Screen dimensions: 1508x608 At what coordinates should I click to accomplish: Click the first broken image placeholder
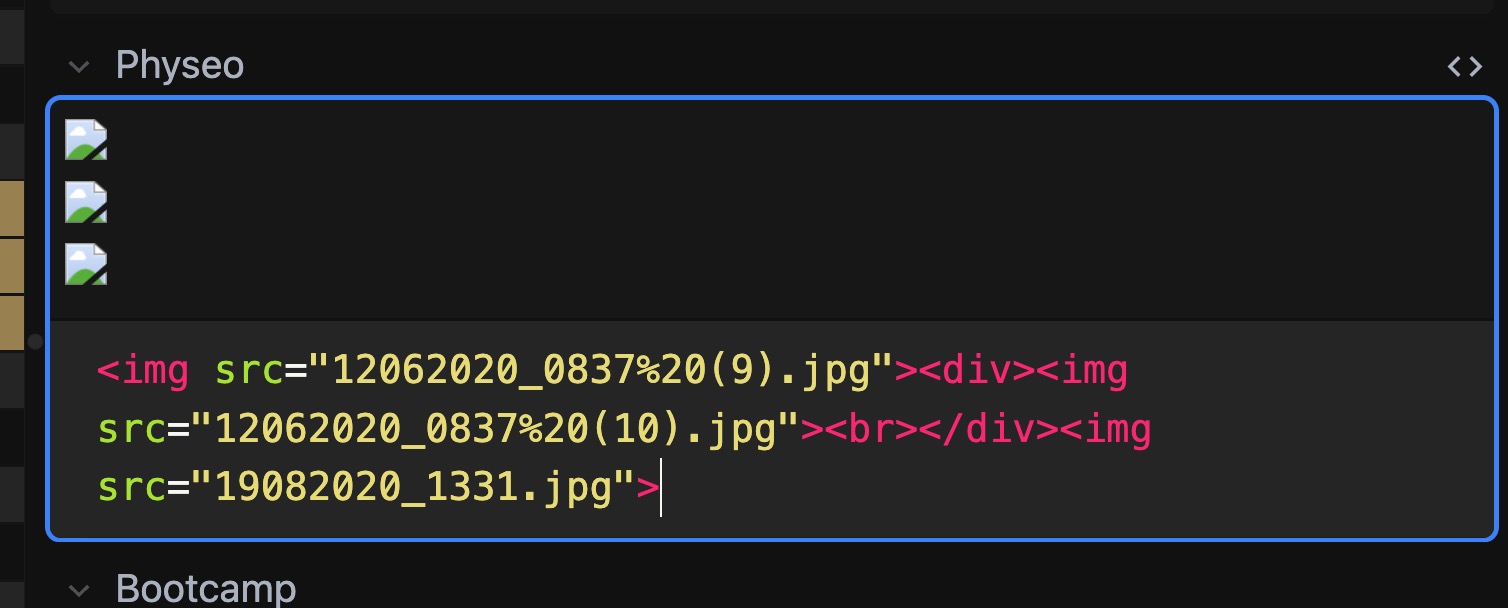[86, 140]
